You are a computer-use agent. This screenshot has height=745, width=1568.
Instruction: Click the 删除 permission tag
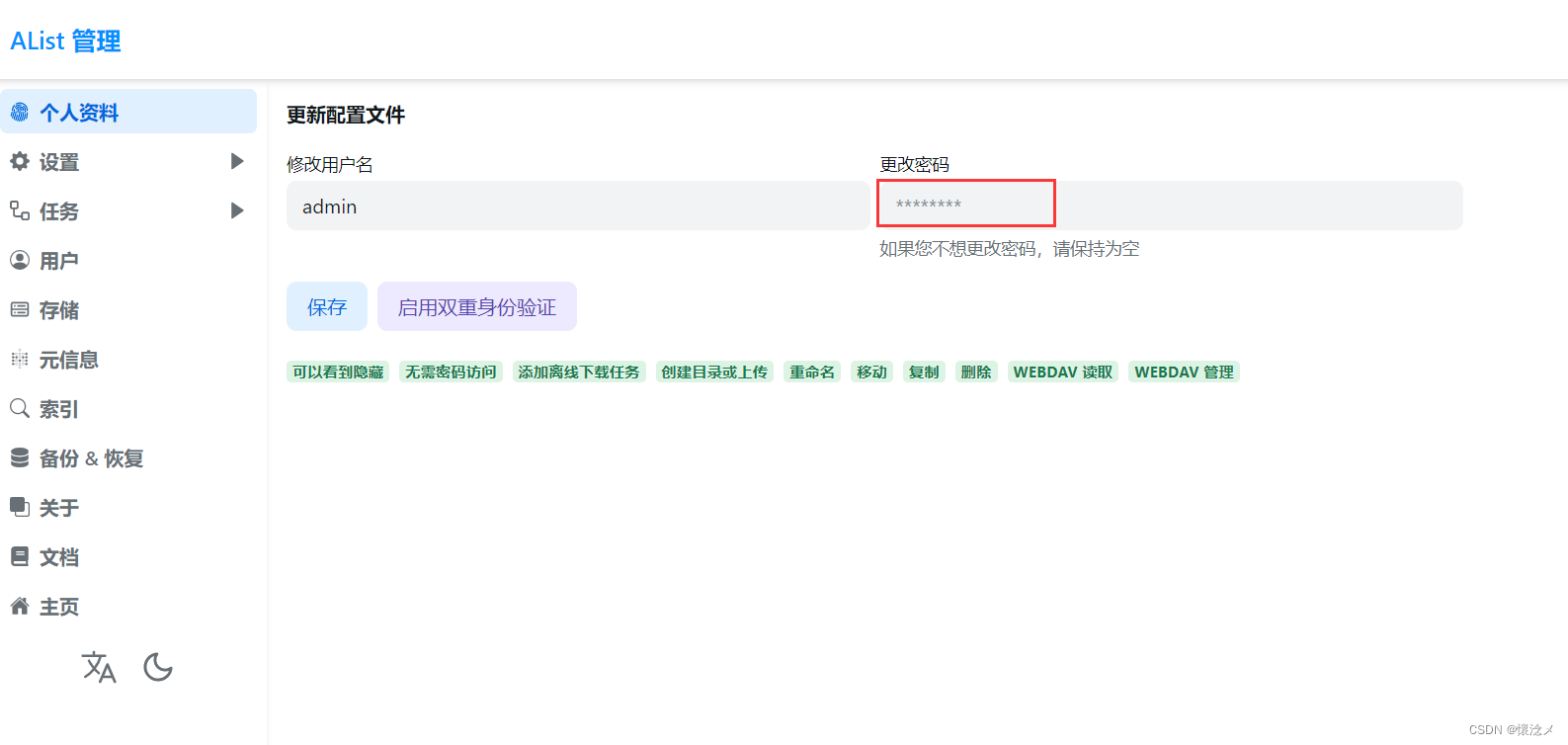tap(976, 372)
